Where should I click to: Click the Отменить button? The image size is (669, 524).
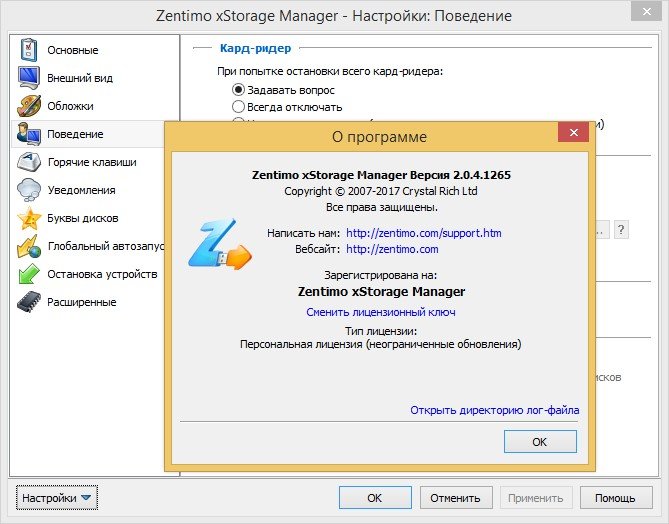click(x=456, y=498)
